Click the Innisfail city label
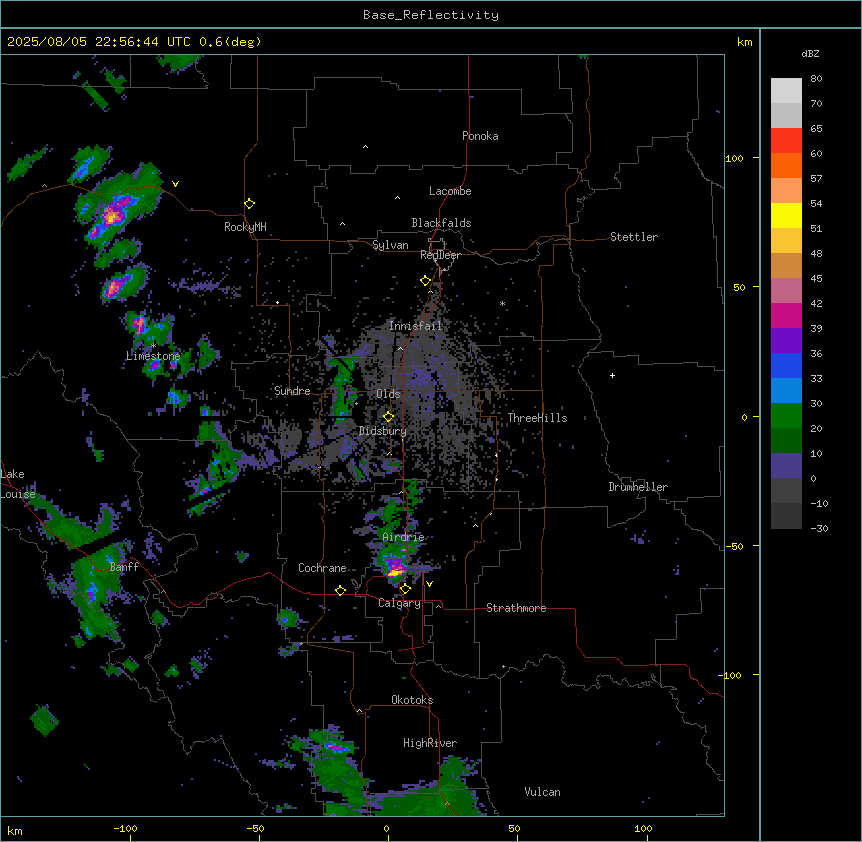 point(415,326)
